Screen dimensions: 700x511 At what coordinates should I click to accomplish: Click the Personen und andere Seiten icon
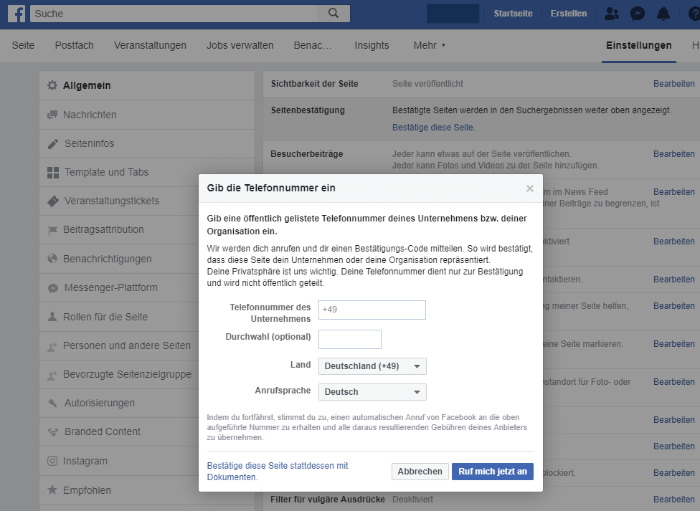(52, 346)
